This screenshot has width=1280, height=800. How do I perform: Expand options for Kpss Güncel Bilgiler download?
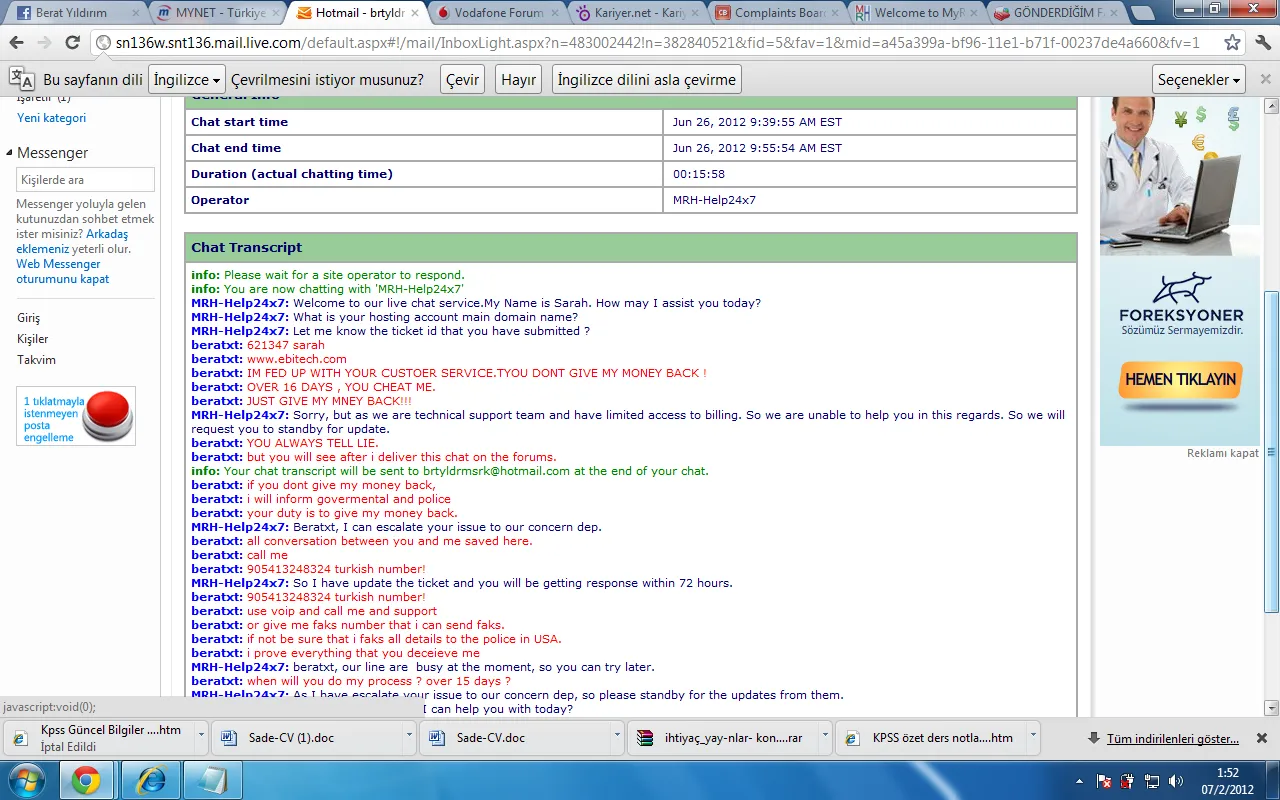[x=201, y=735]
